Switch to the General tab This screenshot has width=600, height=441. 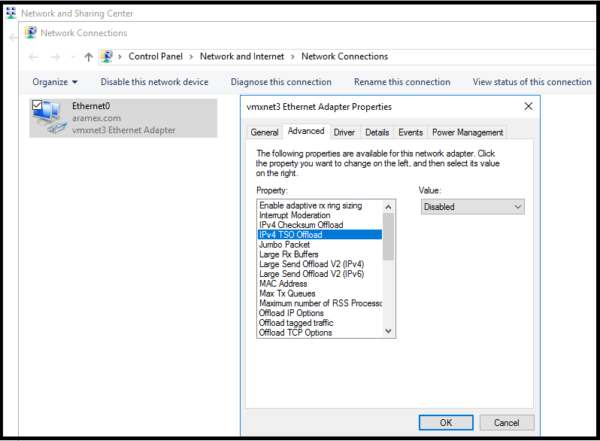click(x=264, y=132)
